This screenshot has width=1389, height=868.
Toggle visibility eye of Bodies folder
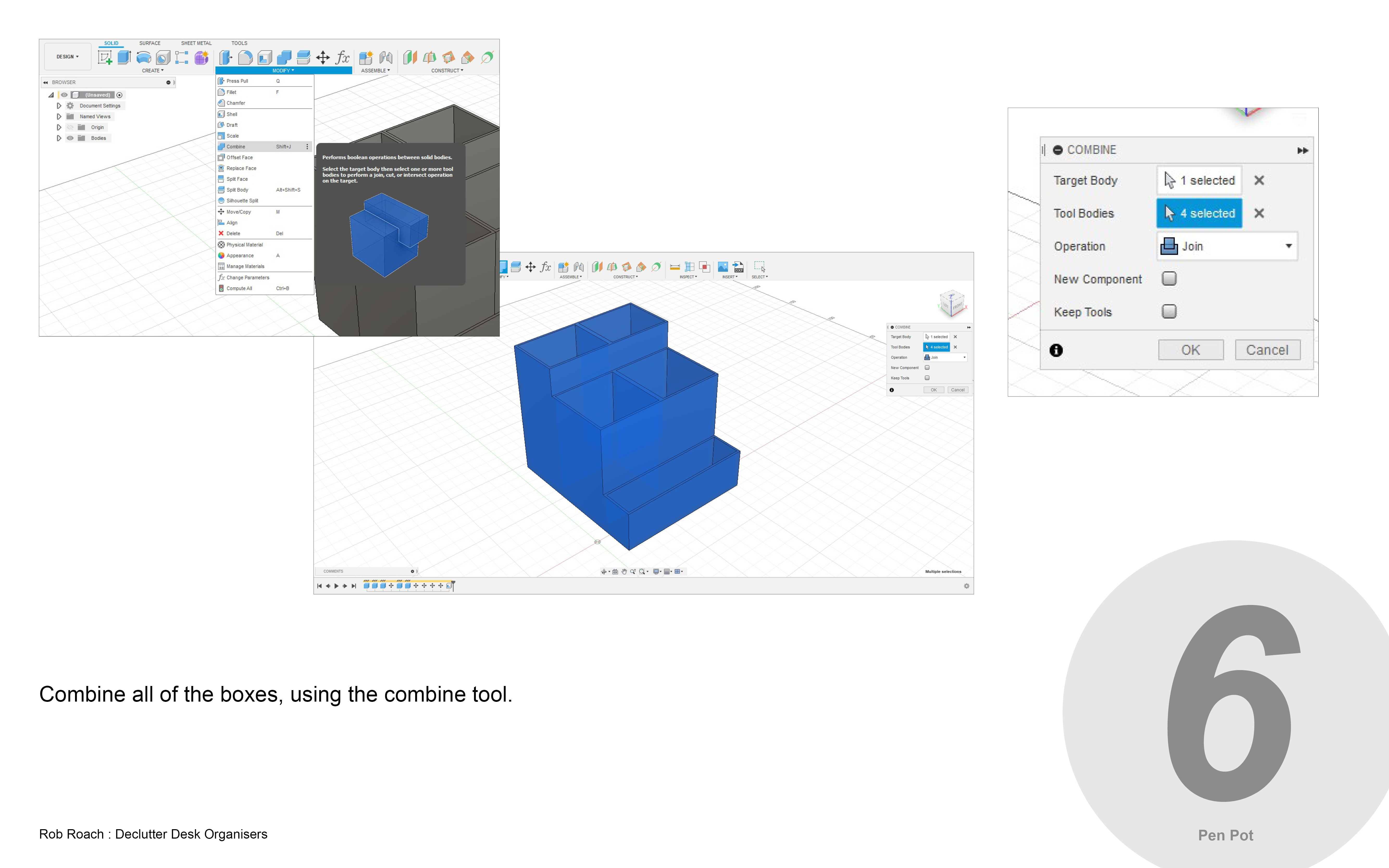(70, 138)
